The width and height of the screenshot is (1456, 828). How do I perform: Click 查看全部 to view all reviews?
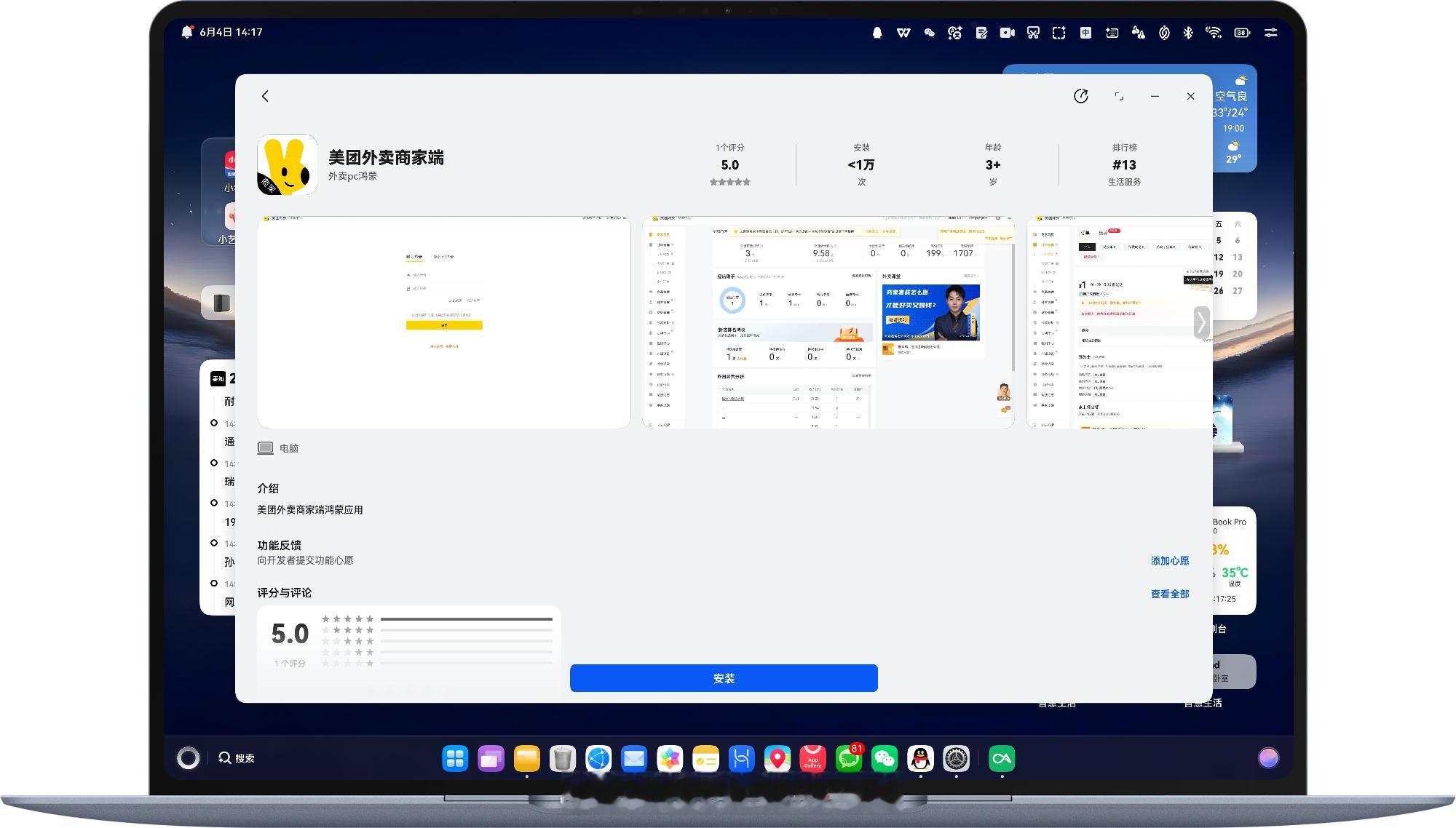click(x=1170, y=594)
